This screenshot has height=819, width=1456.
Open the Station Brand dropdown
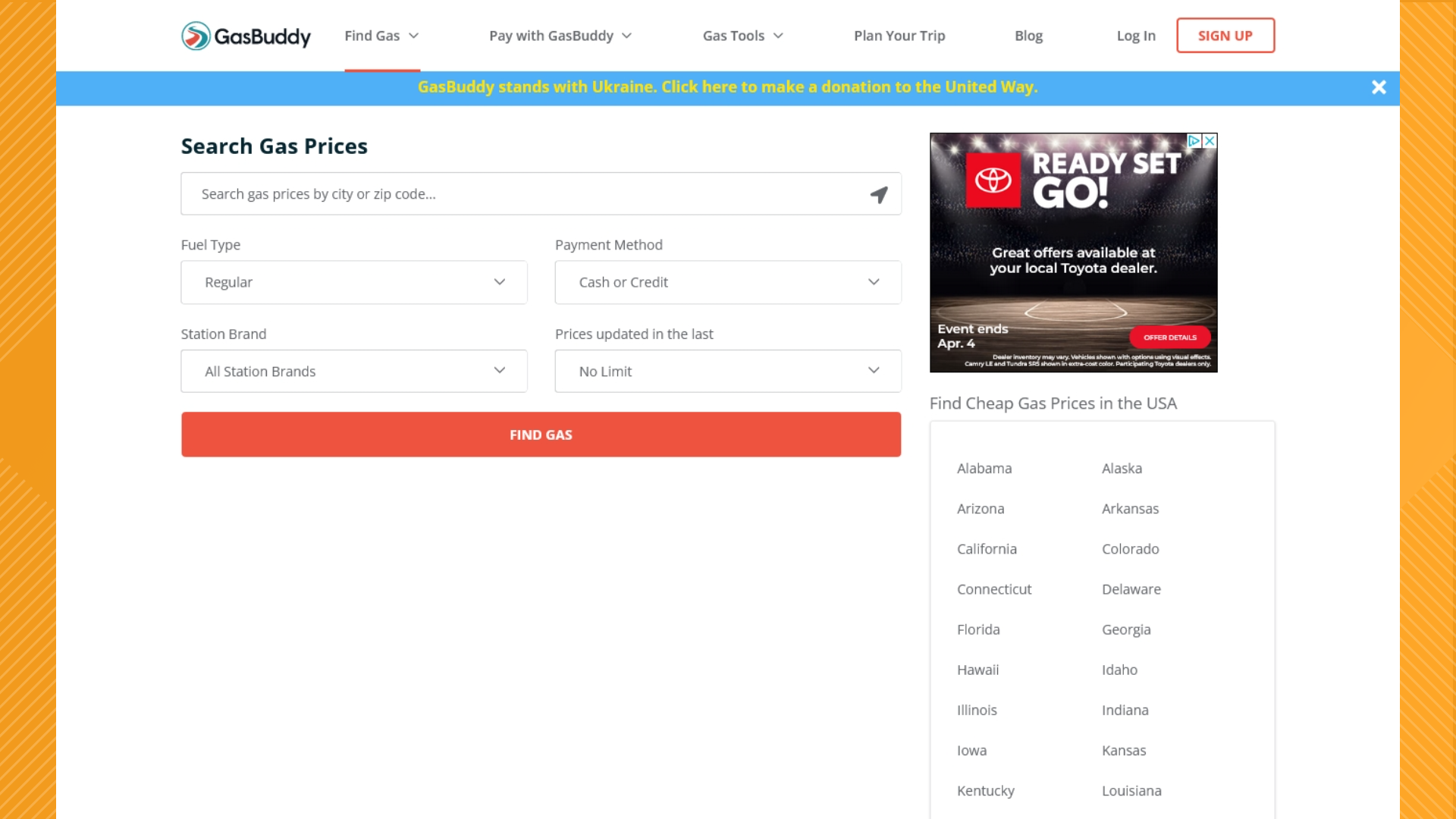point(353,371)
